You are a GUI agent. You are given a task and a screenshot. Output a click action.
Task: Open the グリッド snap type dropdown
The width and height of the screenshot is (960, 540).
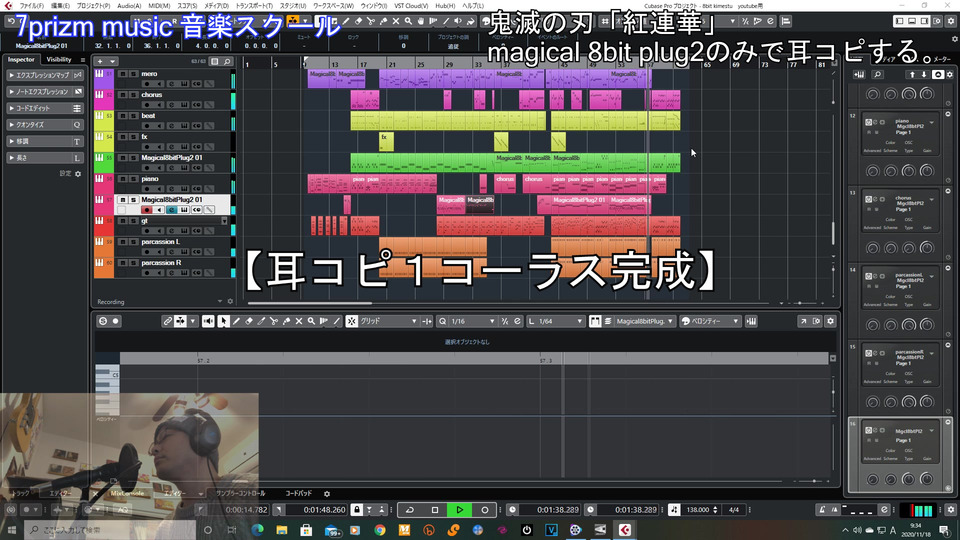point(388,321)
